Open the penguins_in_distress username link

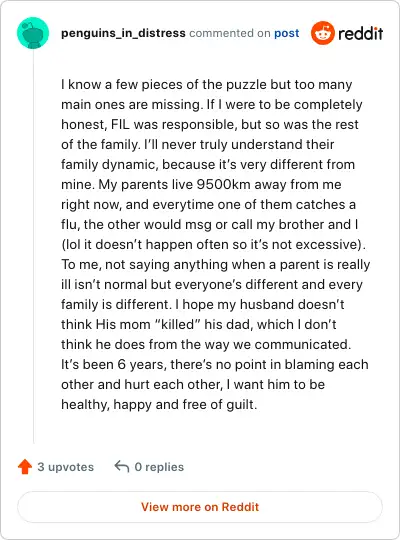pyautogui.click(x=123, y=33)
